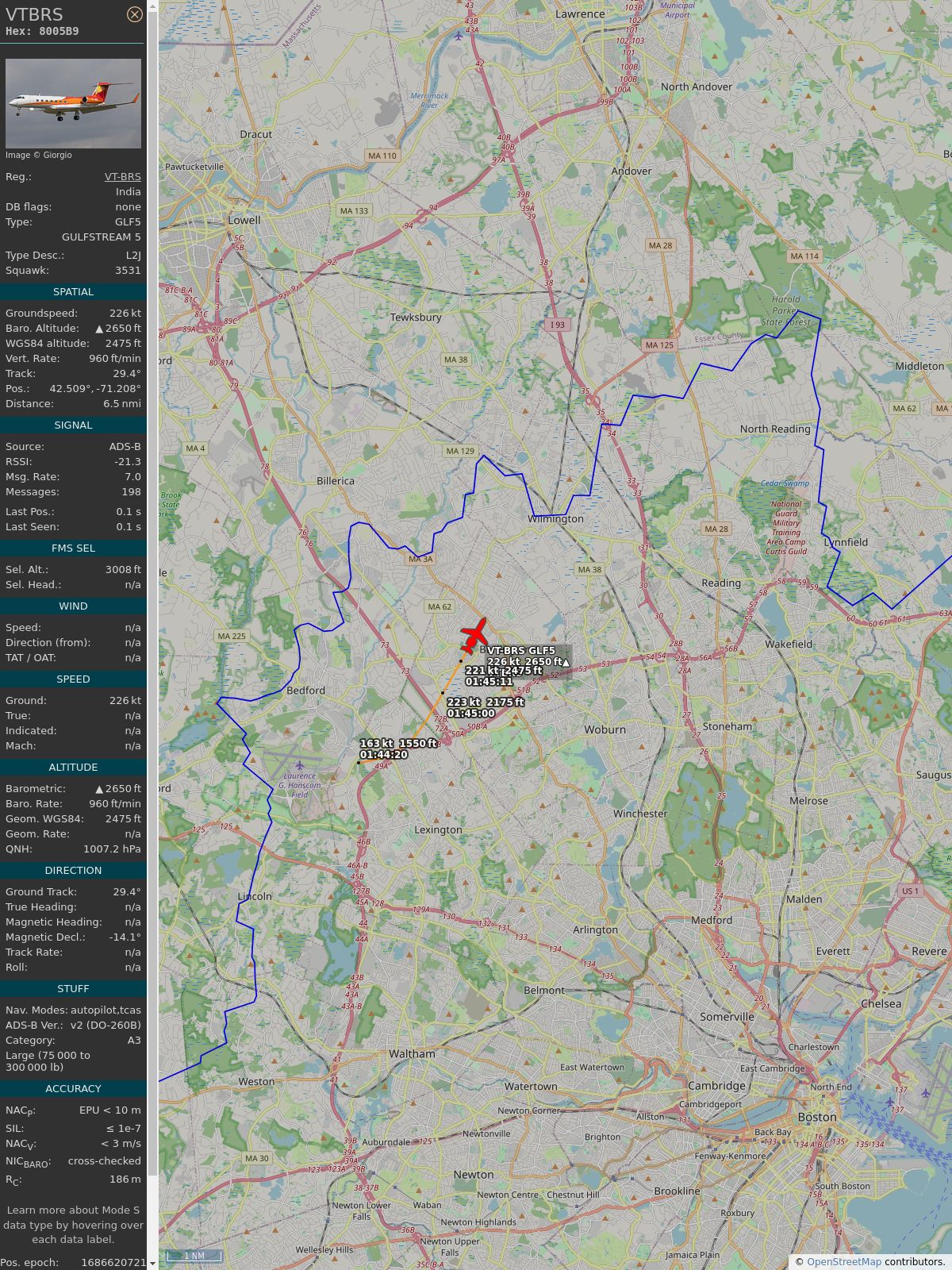952x1270 pixels.
Task: Click the MA 62 route shield near Bedford
Action: coord(440,606)
